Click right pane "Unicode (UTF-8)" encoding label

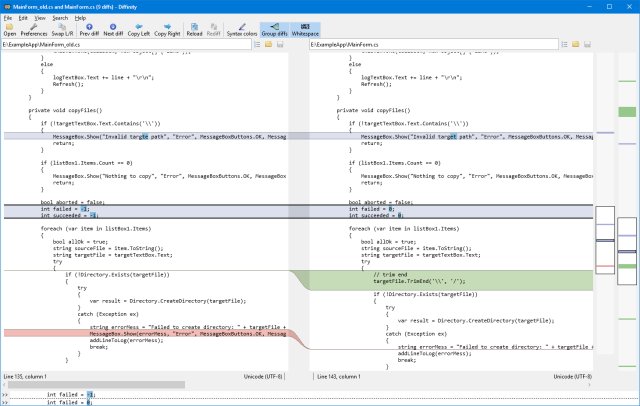(x=573, y=377)
